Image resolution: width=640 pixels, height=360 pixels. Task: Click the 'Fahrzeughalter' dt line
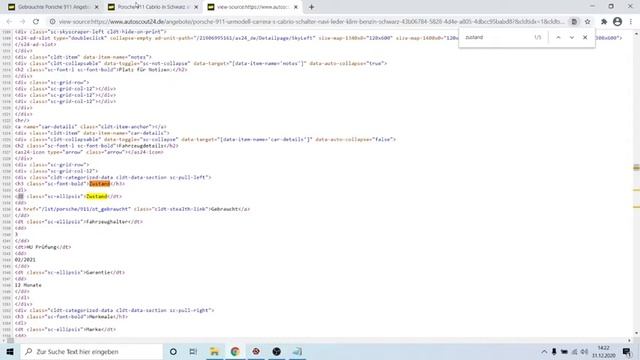pyautogui.click(x=79, y=222)
